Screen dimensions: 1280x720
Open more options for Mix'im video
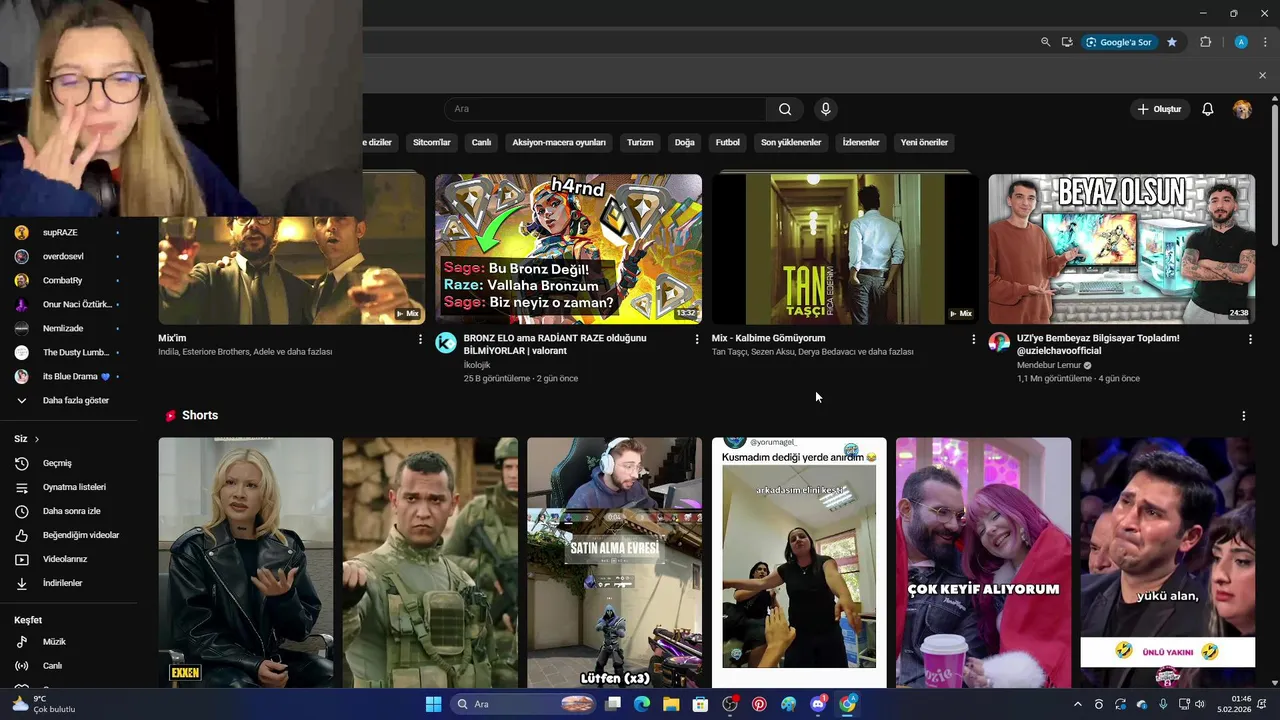coord(420,339)
